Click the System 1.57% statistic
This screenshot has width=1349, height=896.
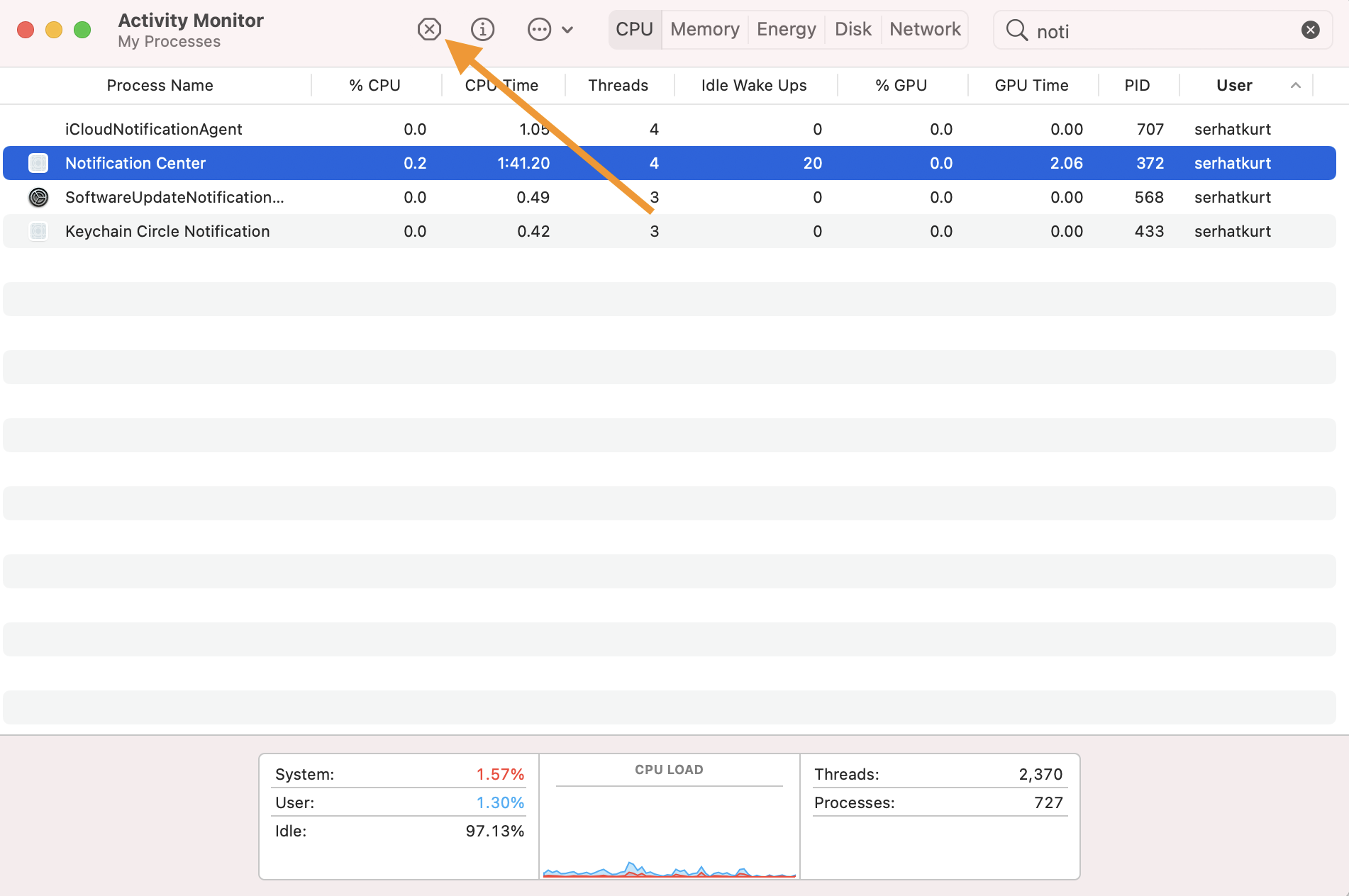coord(399,774)
